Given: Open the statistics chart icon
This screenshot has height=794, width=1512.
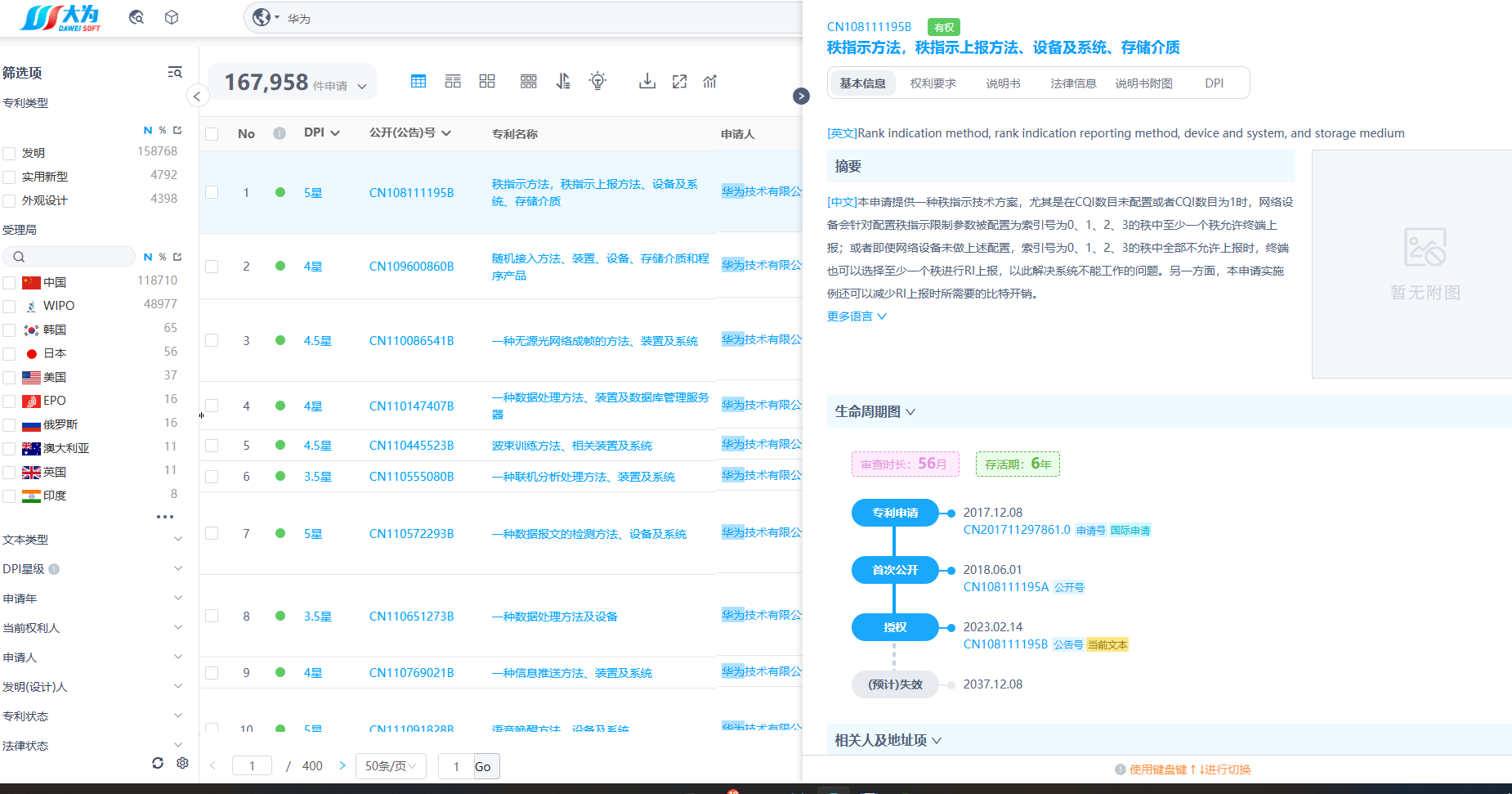Looking at the screenshot, I should (x=710, y=81).
